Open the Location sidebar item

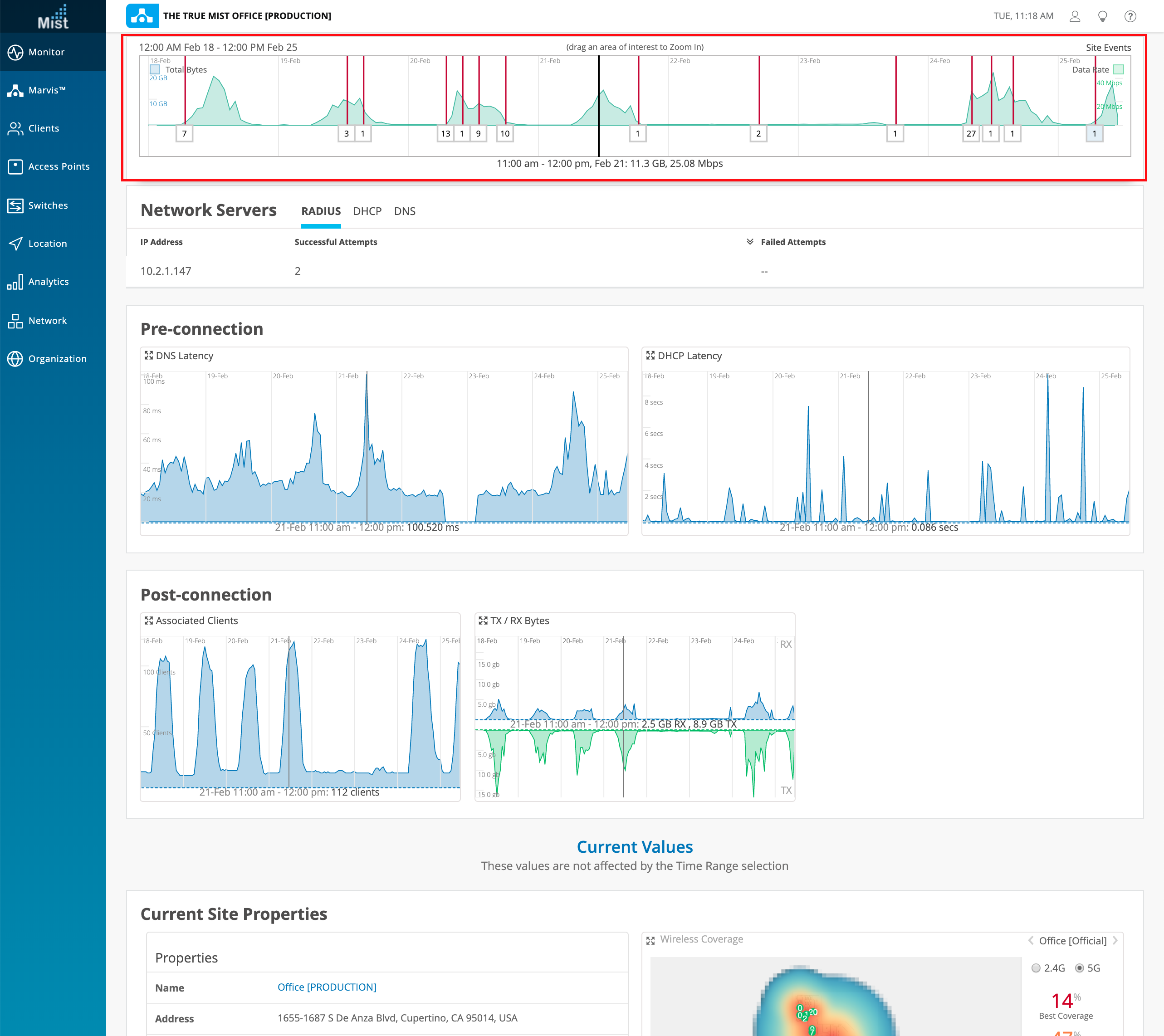pos(15,243)
